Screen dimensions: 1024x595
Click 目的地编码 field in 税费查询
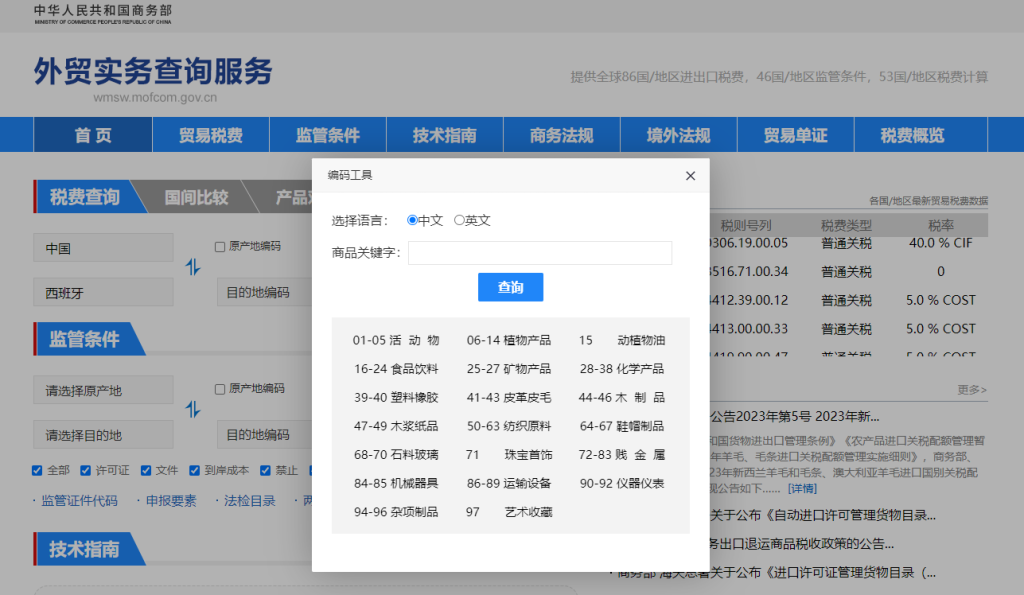click(x=264, y=293)
